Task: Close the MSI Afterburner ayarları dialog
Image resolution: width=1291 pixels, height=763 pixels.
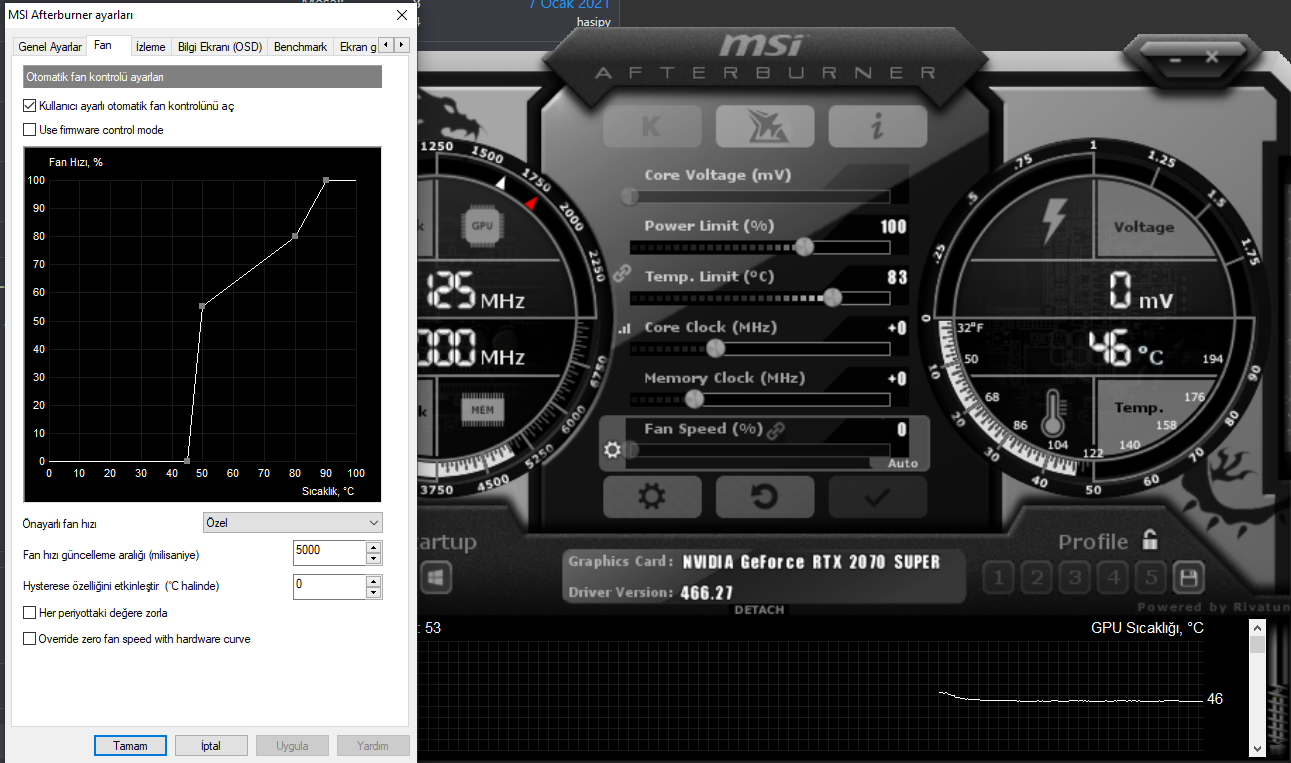Action: pyautogui.click(x=402, y=15)
